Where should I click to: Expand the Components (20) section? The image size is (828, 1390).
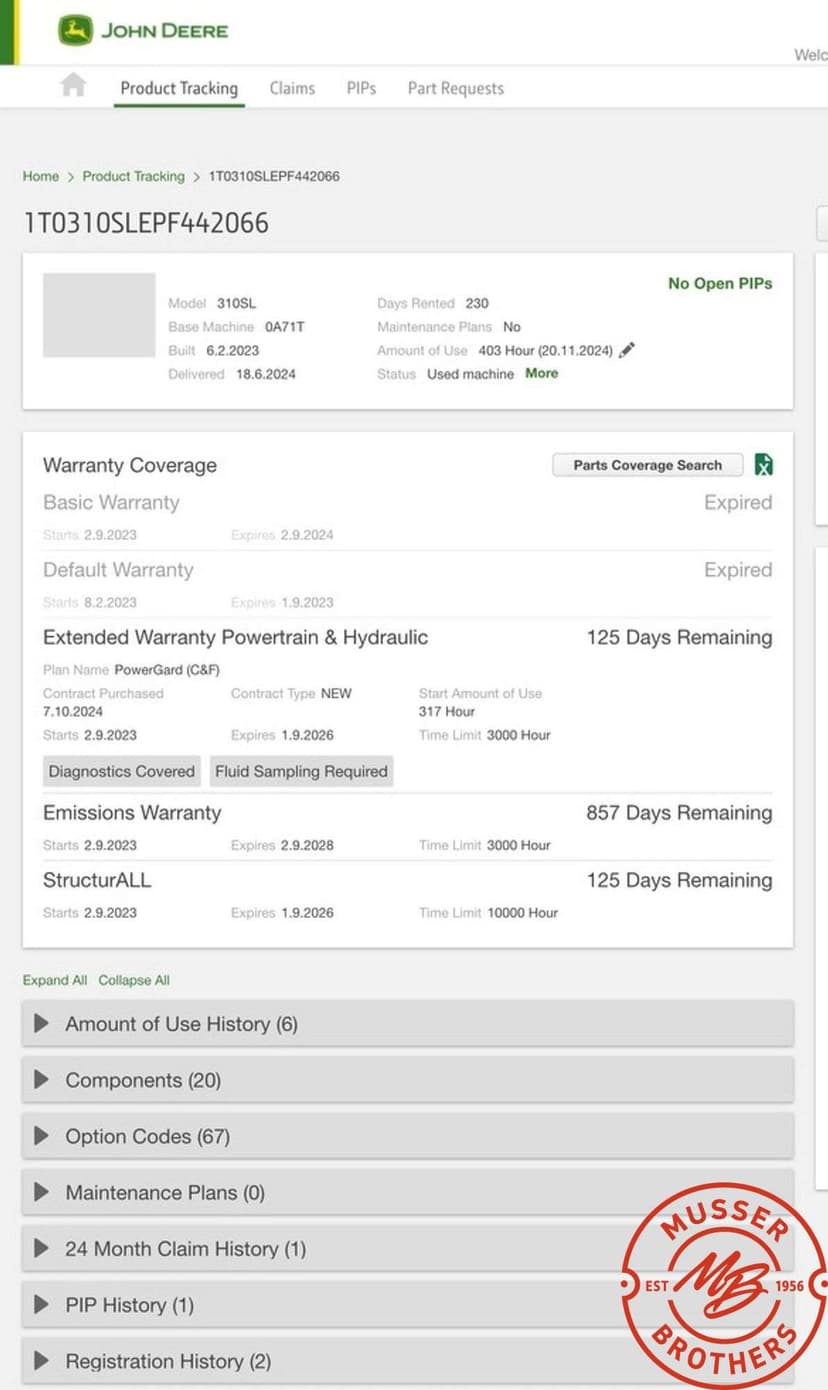tap(408, 1080)
